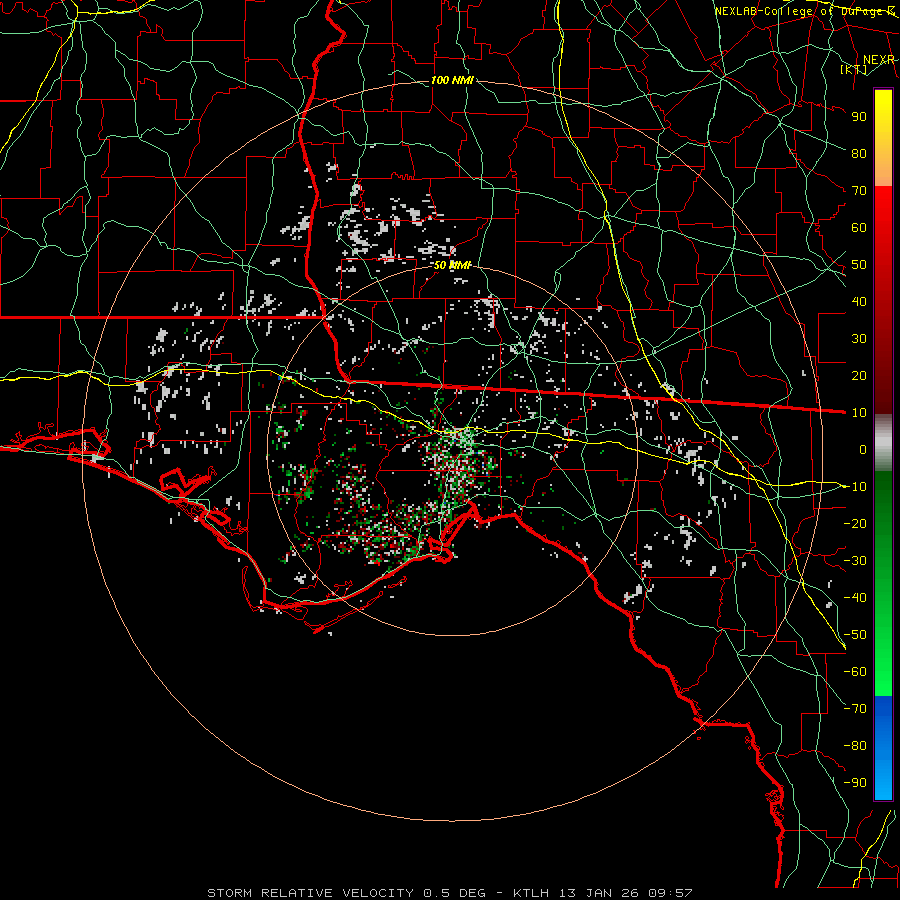Click the "STORM RELATIVE VELOCITY" product title
The width and height of the screenshot is (900, 900).
click(x=311, y=893)
